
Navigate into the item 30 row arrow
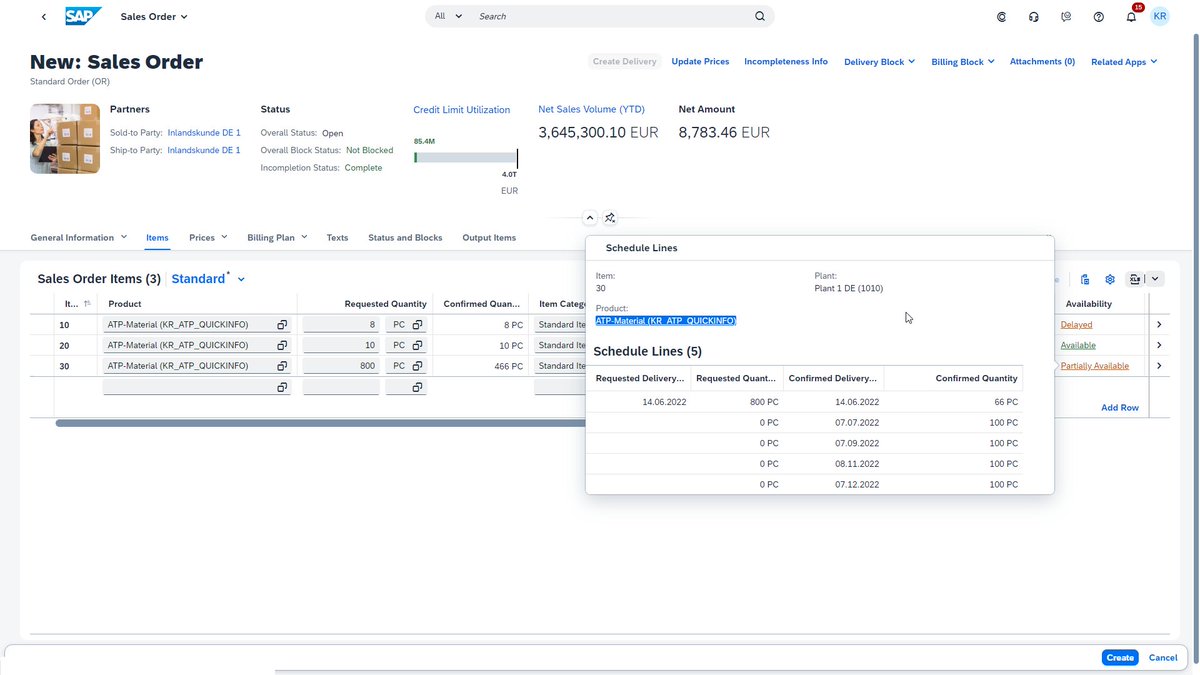pyautogui.click(x=1159, y=366)
